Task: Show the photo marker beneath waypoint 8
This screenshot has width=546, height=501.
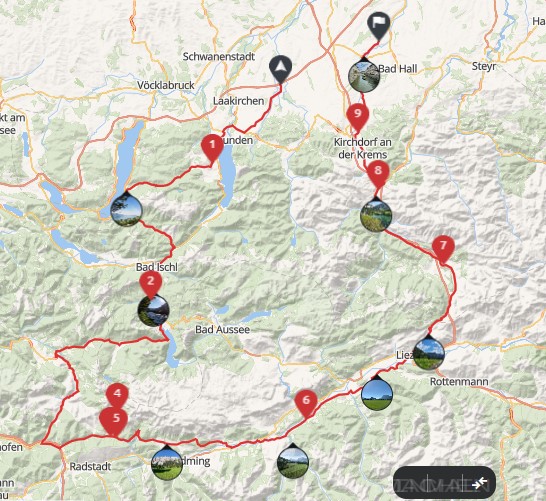Action: 376,214
